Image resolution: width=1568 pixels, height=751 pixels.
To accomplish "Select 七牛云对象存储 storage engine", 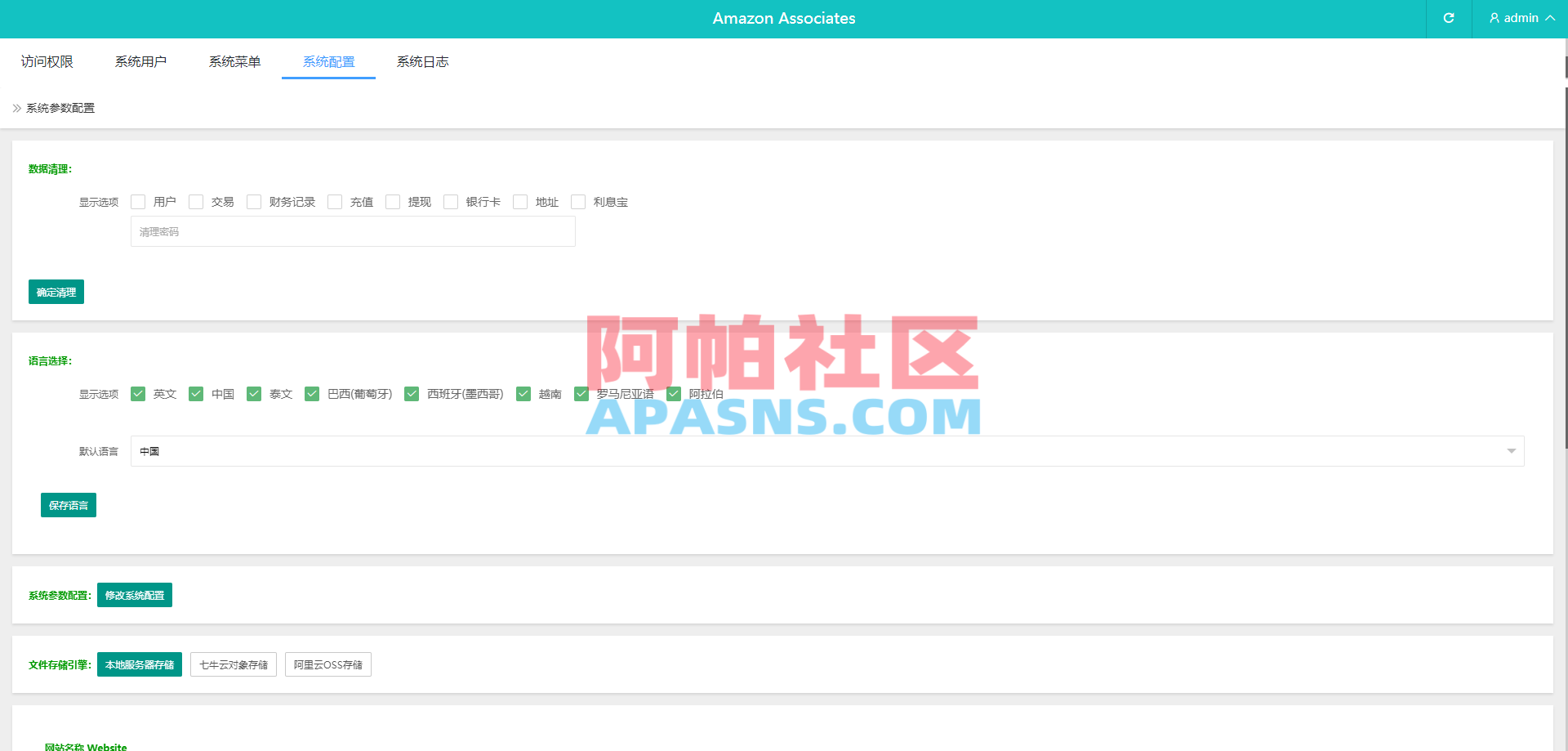I will (233, 664).
